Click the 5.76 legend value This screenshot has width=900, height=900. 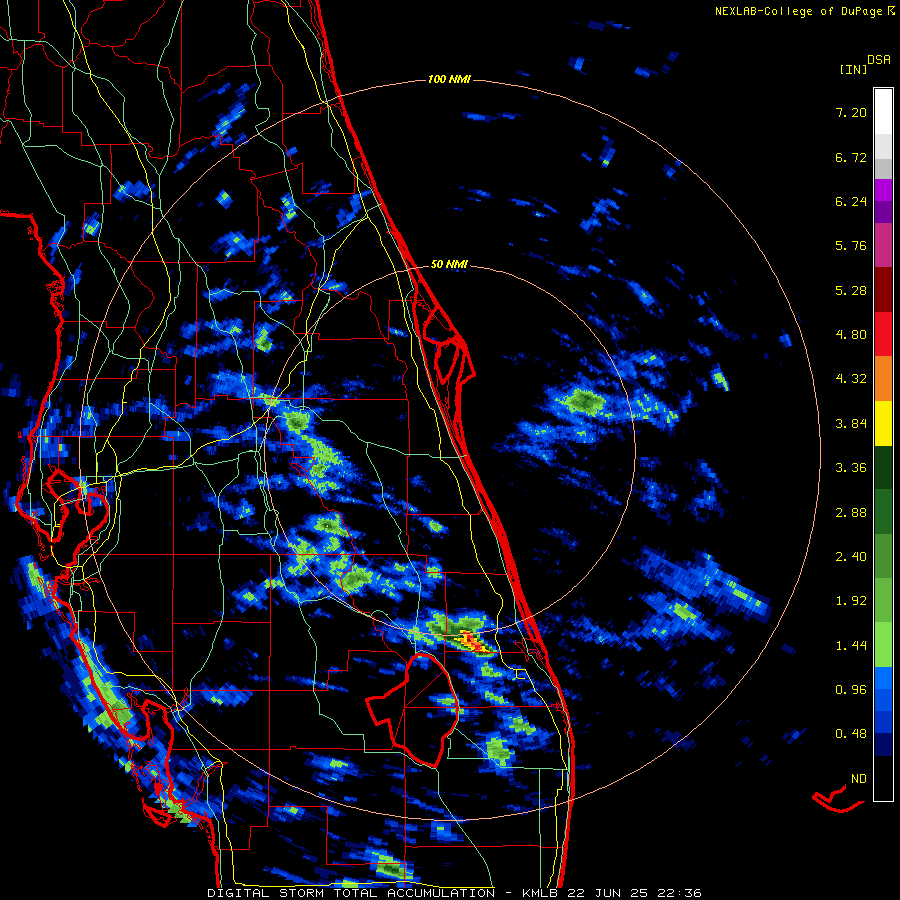(851, 246)
